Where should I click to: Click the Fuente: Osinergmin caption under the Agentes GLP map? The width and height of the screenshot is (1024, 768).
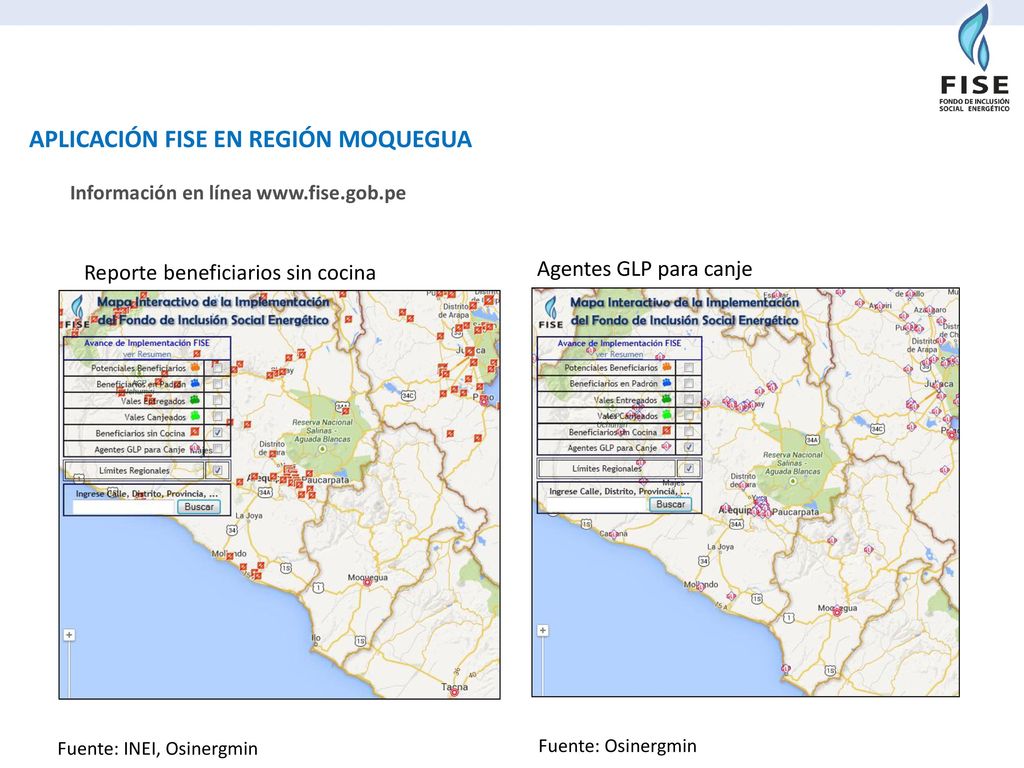click(617, 746)
